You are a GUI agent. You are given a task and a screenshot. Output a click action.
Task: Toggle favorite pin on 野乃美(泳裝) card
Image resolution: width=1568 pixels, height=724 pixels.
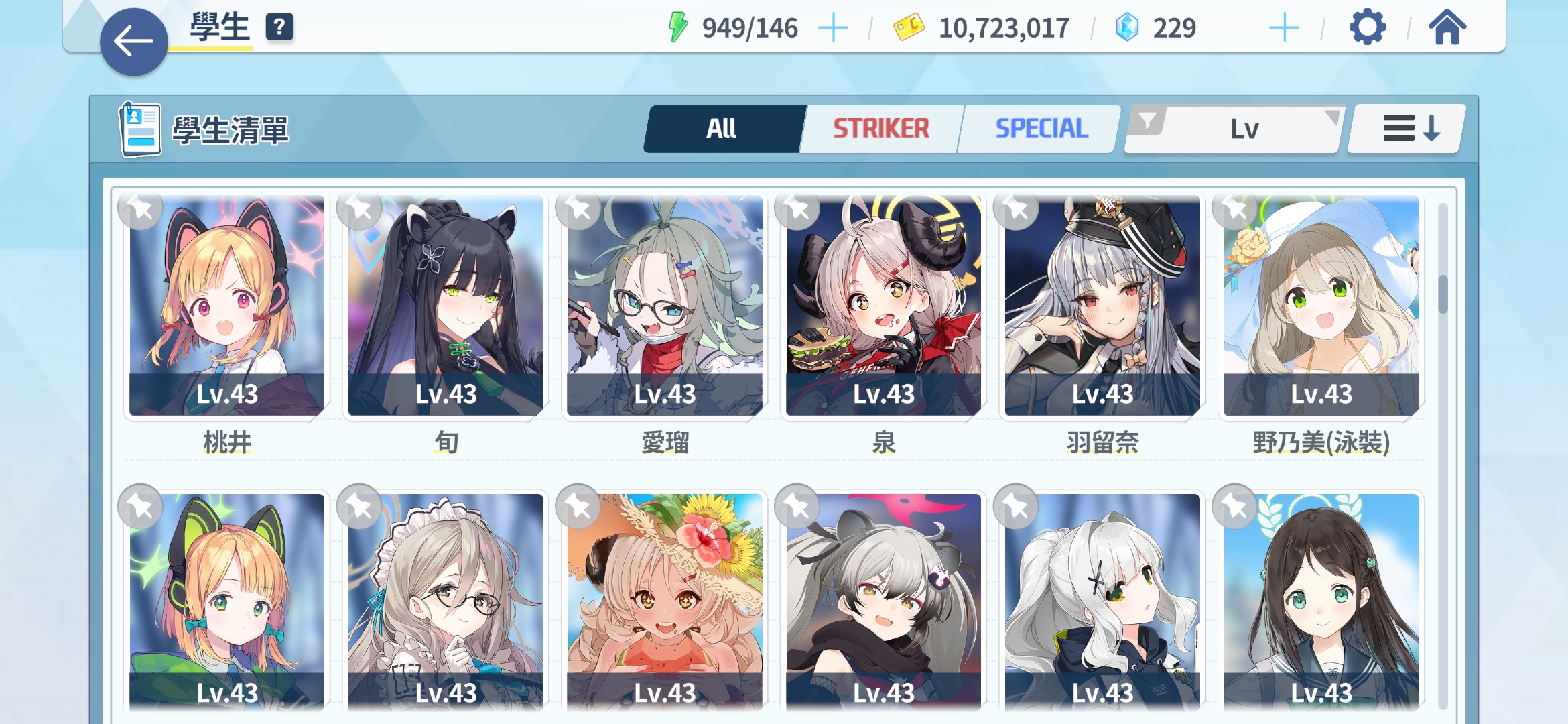point(1235,208)
